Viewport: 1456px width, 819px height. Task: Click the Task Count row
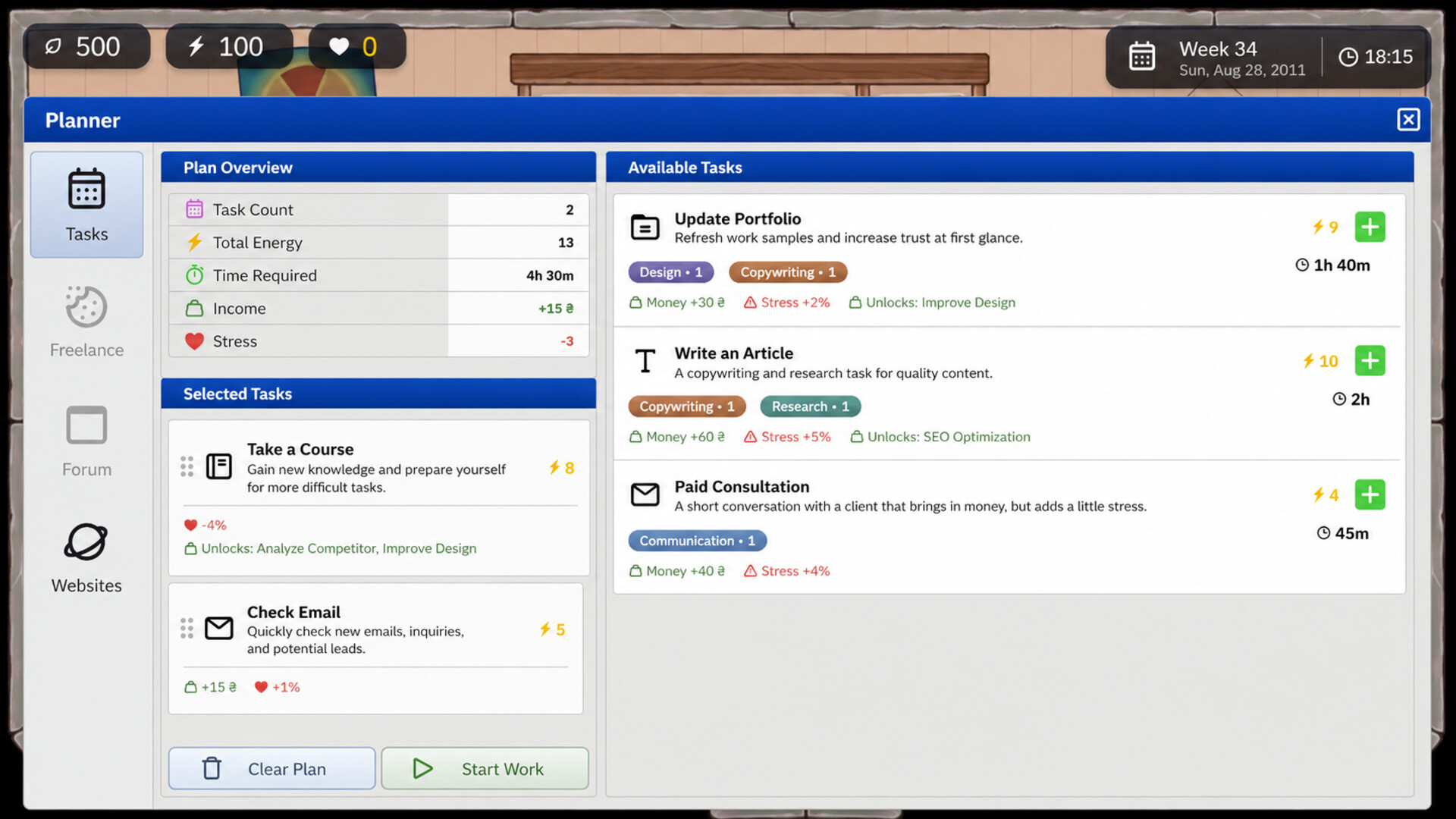coord(378,209)
